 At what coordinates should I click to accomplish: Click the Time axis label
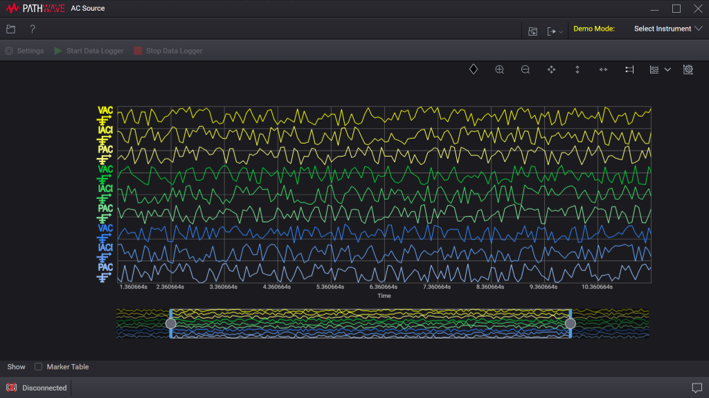click(384, 296)
